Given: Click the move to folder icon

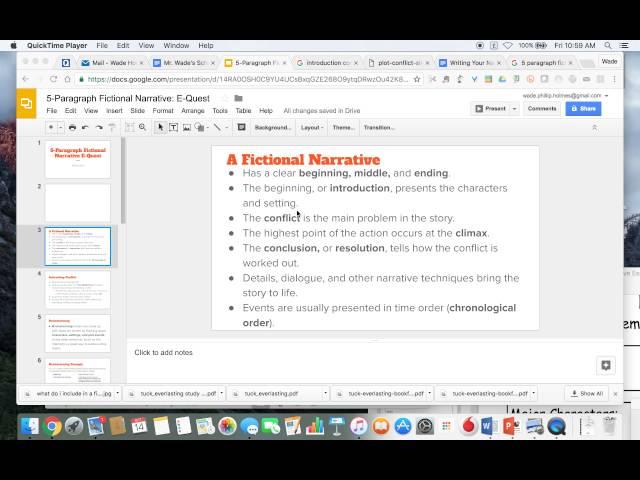Looking at the screenshot, I should point(239,98).
